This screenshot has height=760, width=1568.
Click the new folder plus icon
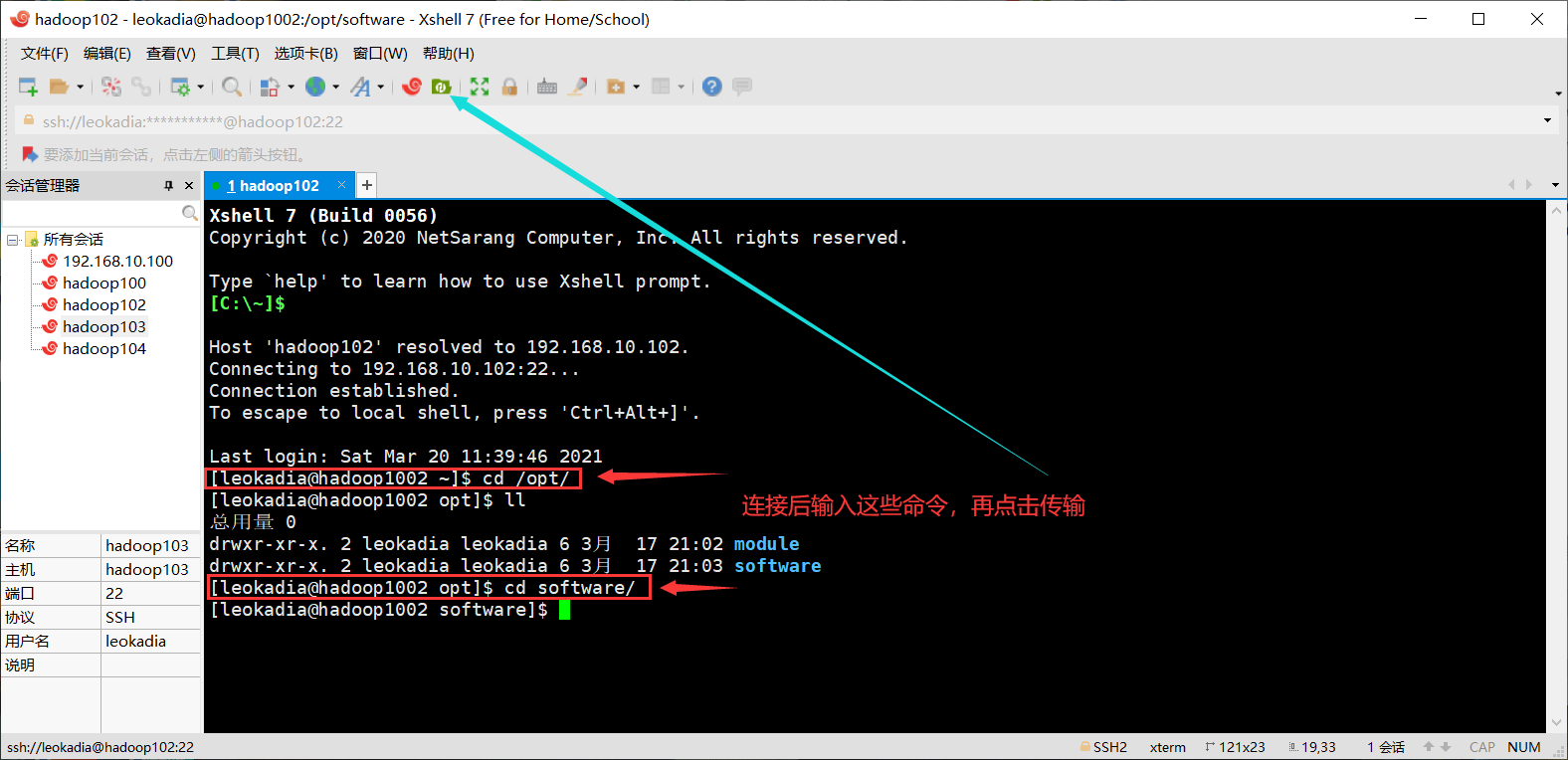point(616,87)
